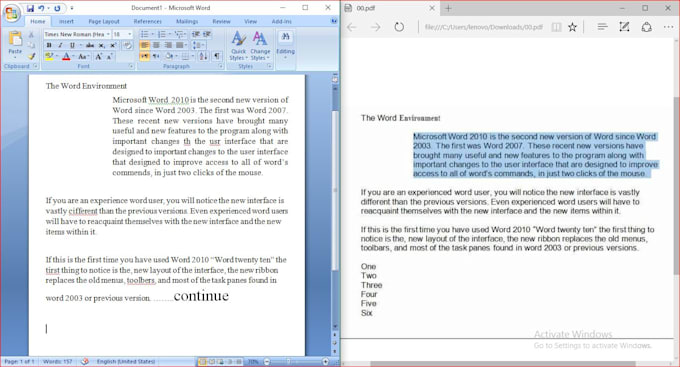Toggle Bold formatting
The image size is (680, 367).
[x=49, y=45]
